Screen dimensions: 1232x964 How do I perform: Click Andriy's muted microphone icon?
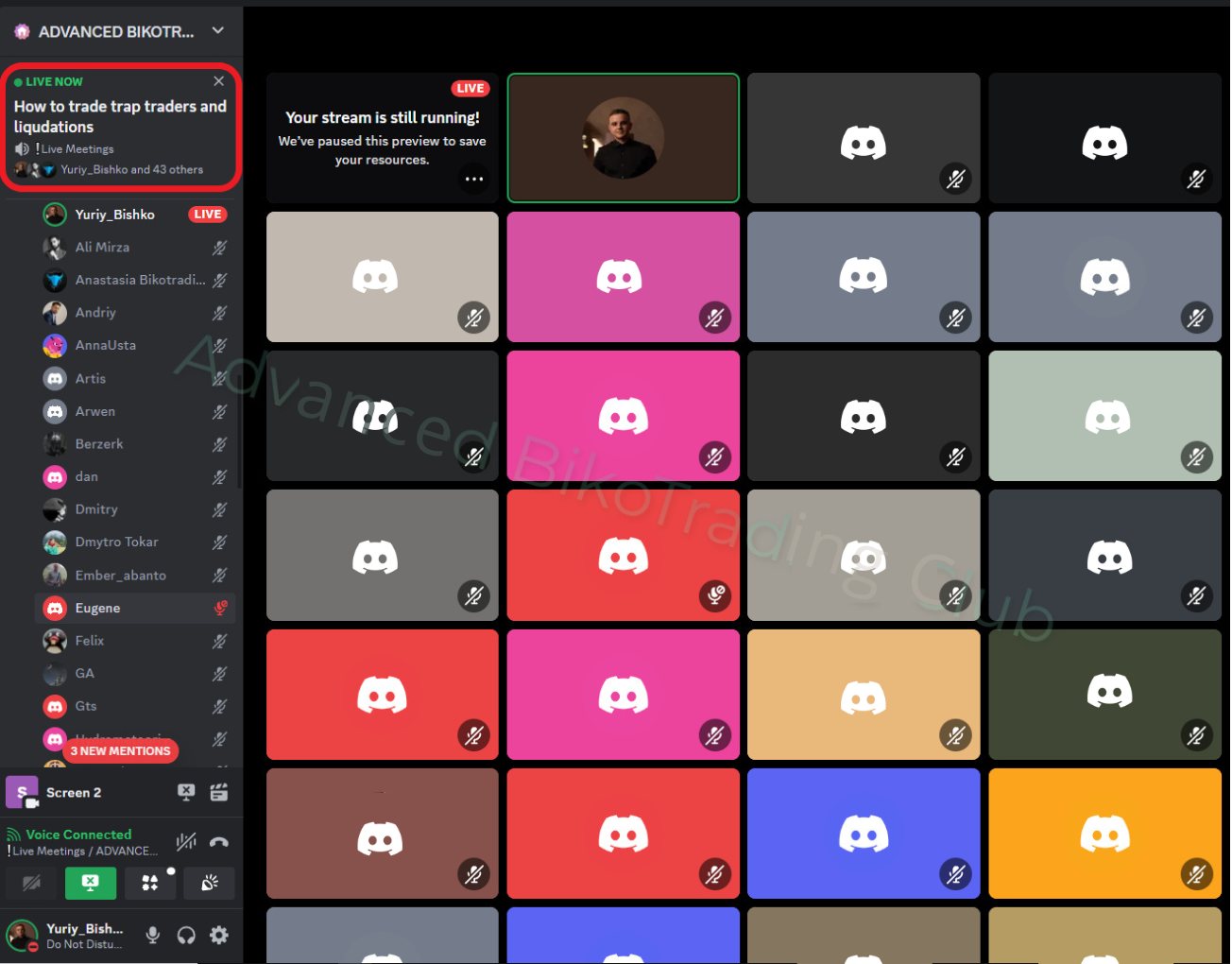tap(219, 313)
